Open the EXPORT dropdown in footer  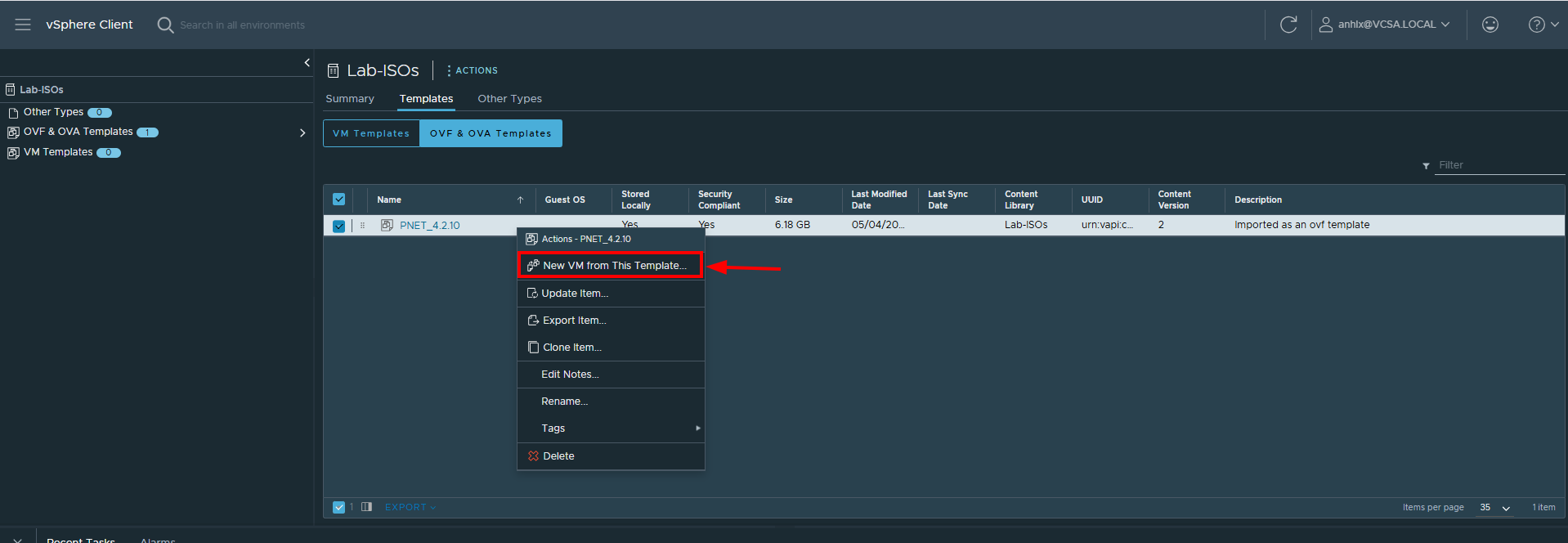410,507
